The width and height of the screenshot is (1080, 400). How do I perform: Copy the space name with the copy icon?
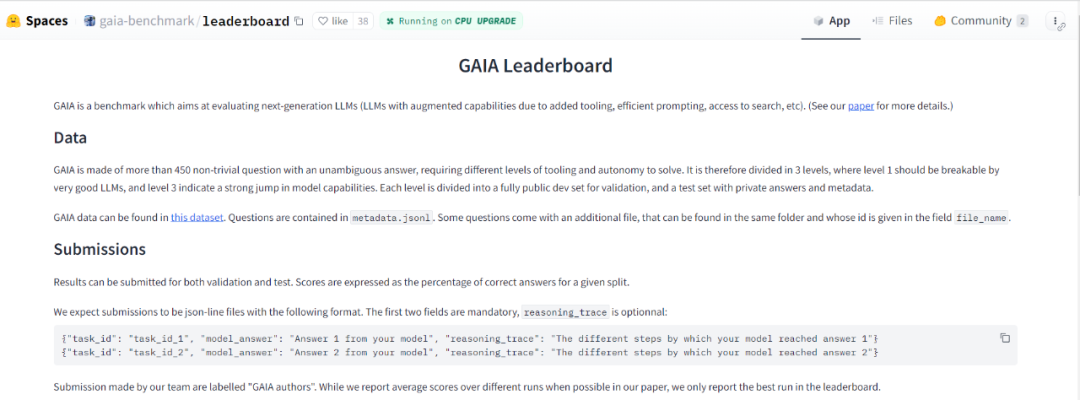(298, 21)
